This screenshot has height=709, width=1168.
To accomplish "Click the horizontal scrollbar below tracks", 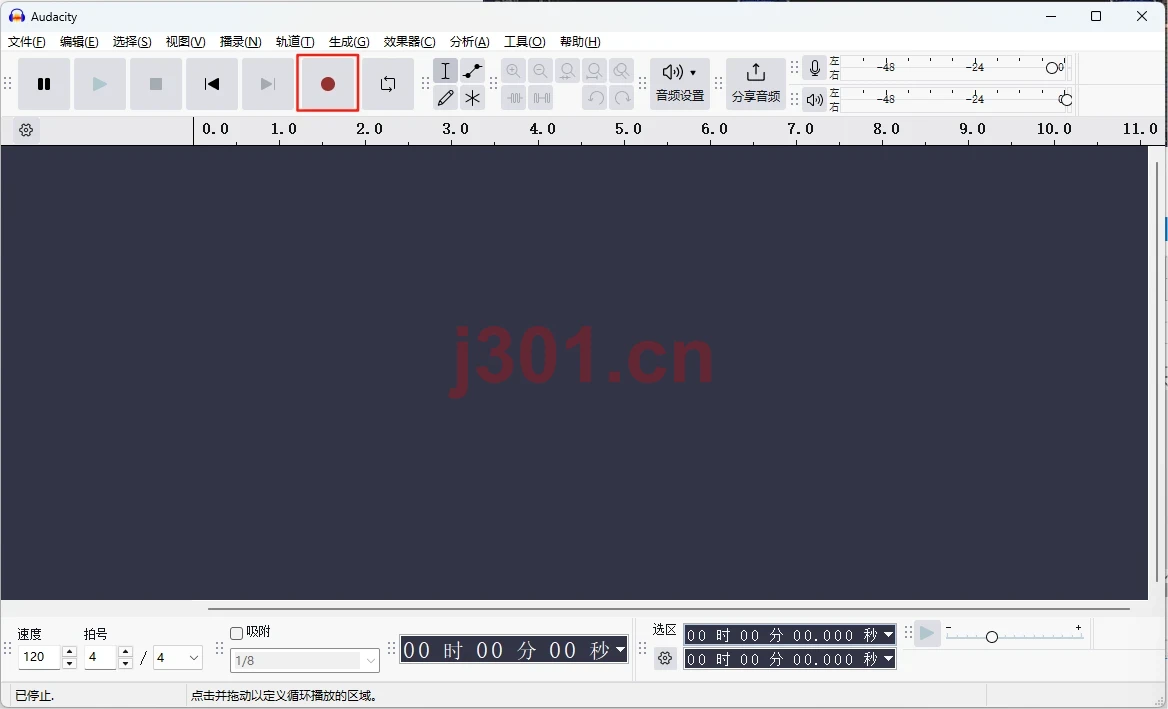I will [668, 608].
